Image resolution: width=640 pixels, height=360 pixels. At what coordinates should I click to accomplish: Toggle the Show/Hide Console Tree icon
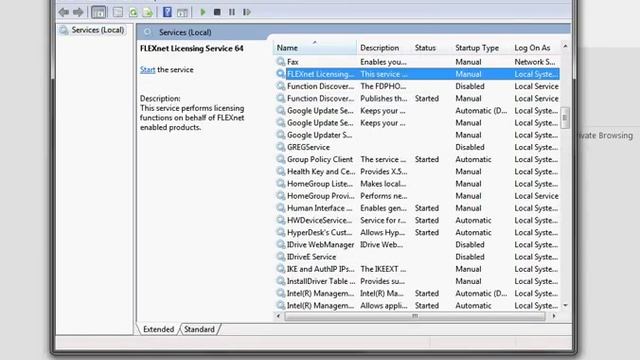tap(98, 12)
